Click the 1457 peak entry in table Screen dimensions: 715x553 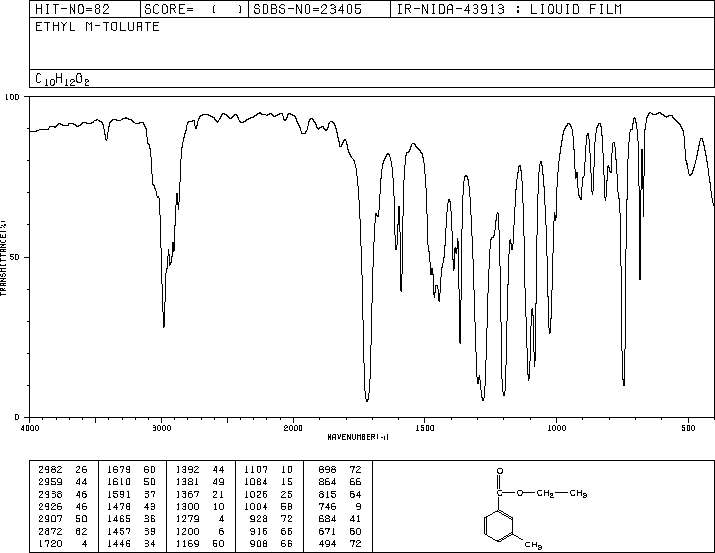point(119,531)
